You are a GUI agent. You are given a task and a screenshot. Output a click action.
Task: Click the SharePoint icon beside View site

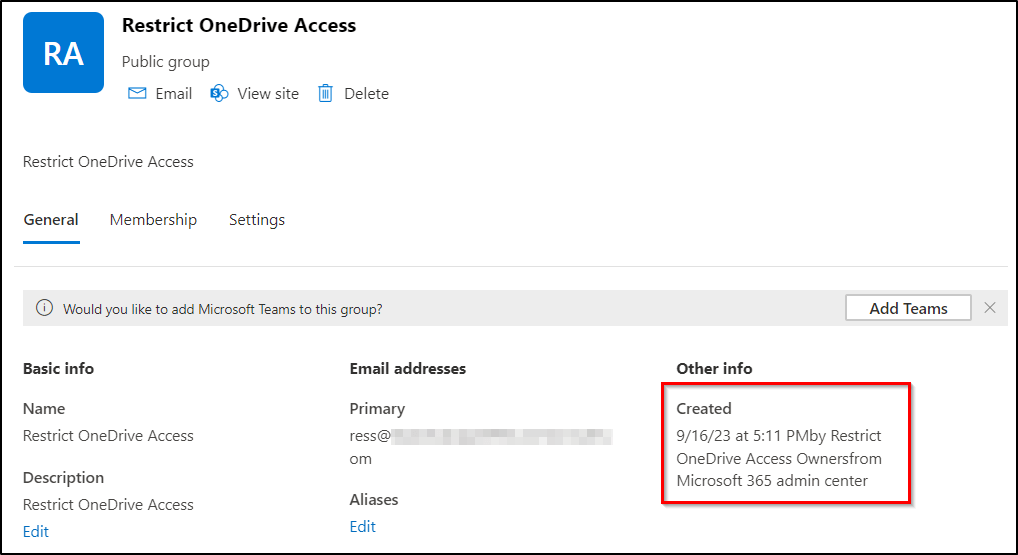coord(219,93)
